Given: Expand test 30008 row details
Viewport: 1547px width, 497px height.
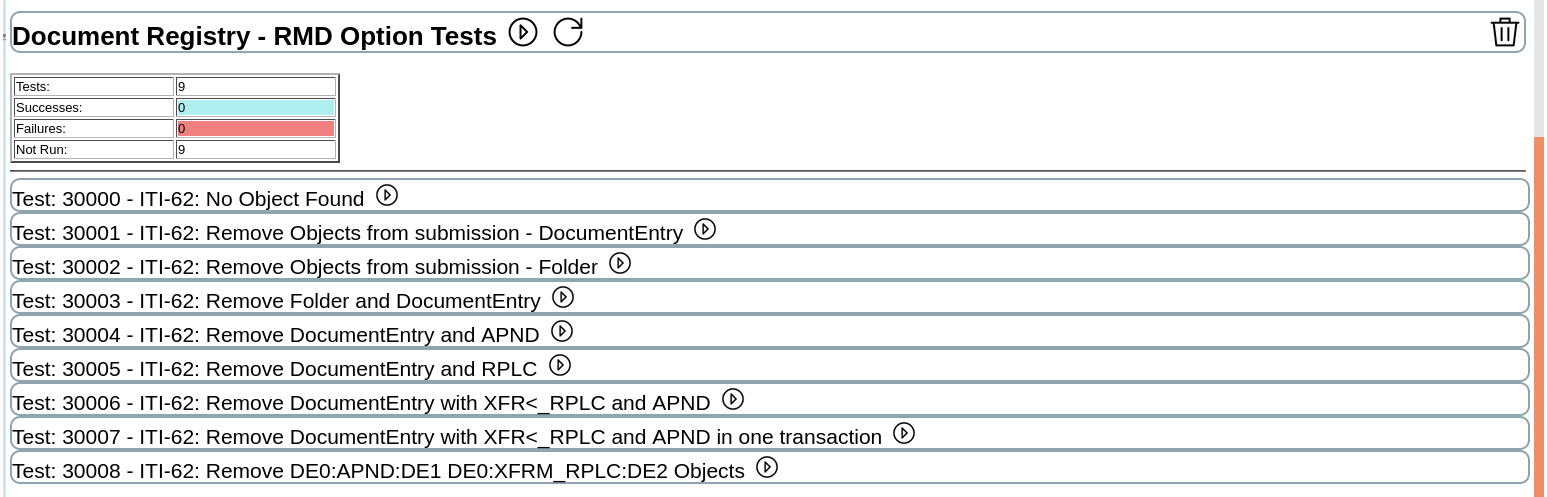Looking at the screenshot, I should 378,471.
